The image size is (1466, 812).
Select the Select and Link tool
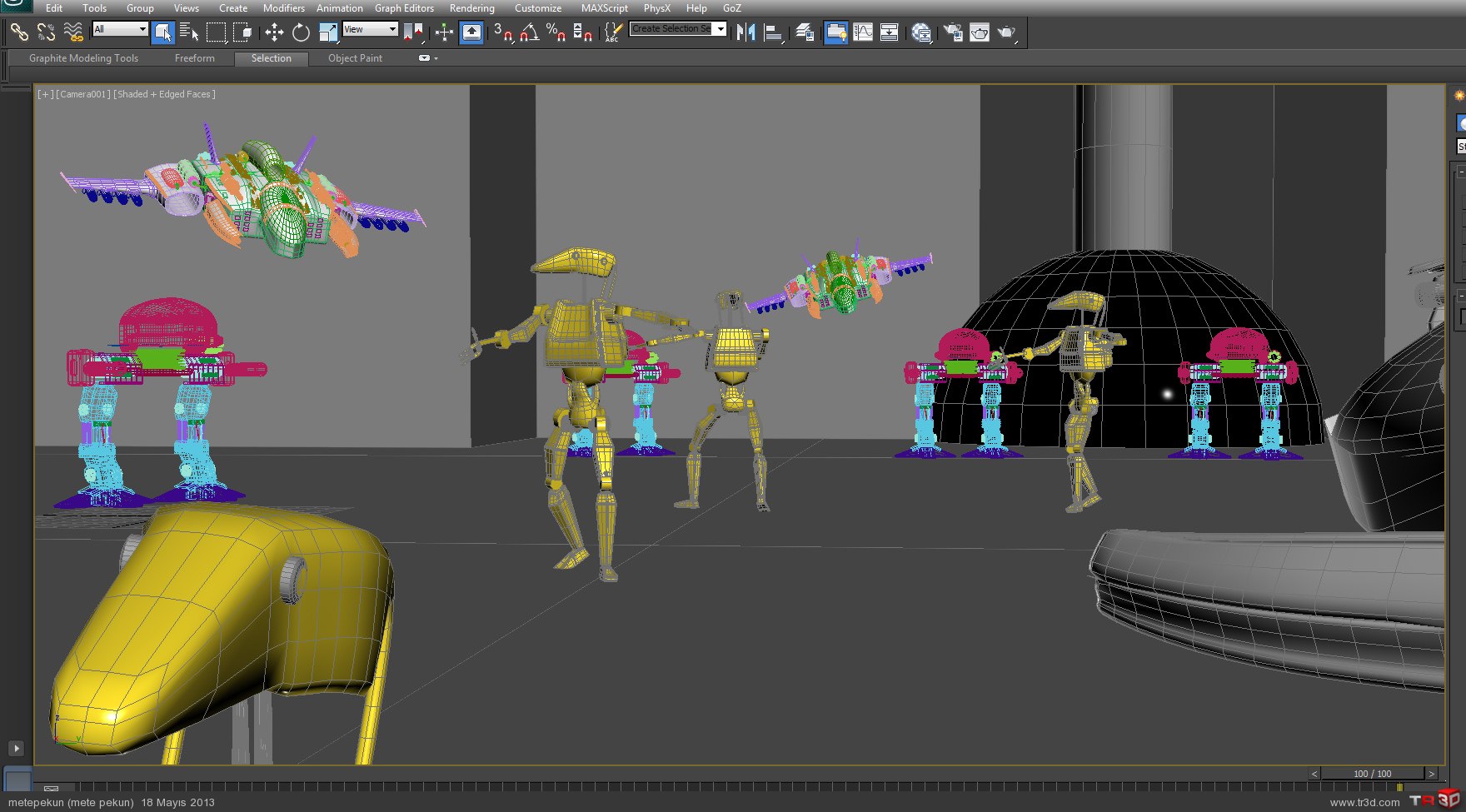19,32
